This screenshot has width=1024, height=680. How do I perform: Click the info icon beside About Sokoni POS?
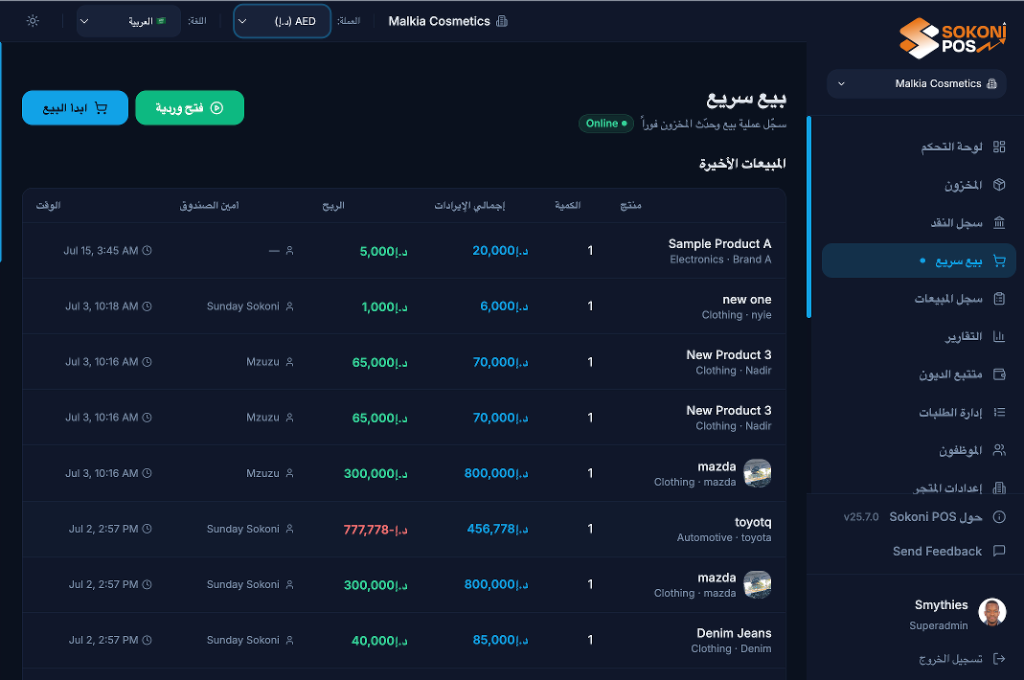[x=999, y=517]
